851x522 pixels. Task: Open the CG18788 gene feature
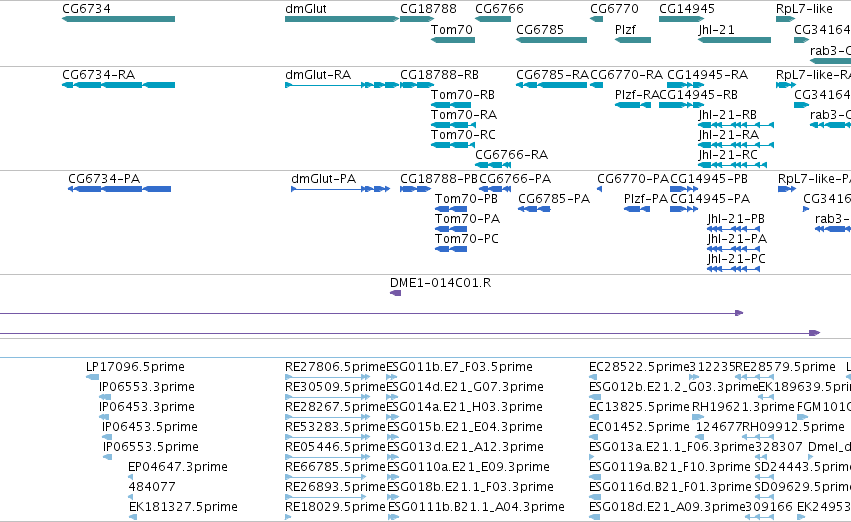coord(417,19)
